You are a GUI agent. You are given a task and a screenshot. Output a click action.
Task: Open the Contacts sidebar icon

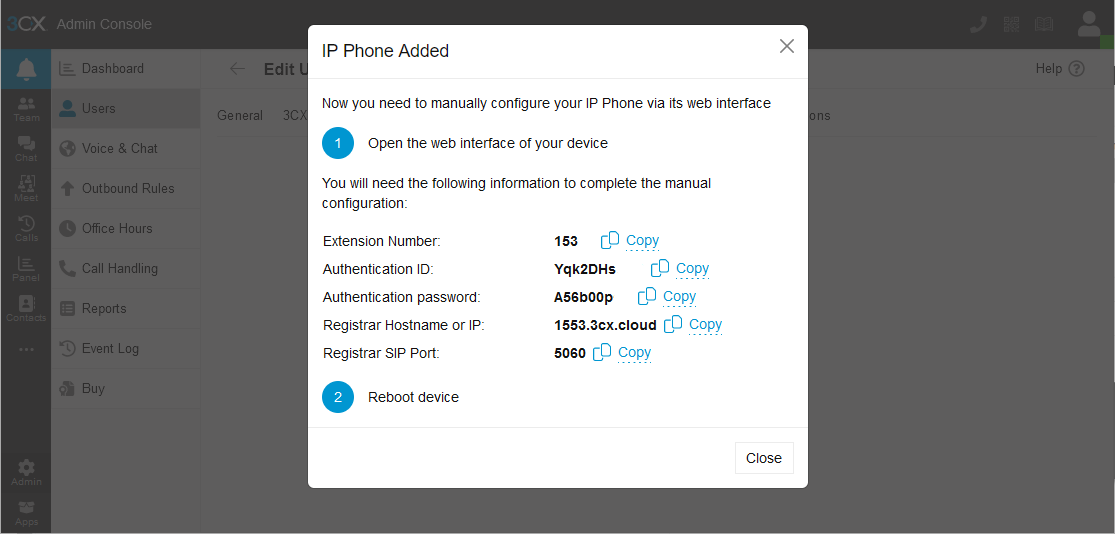click(x=26, y=309)
